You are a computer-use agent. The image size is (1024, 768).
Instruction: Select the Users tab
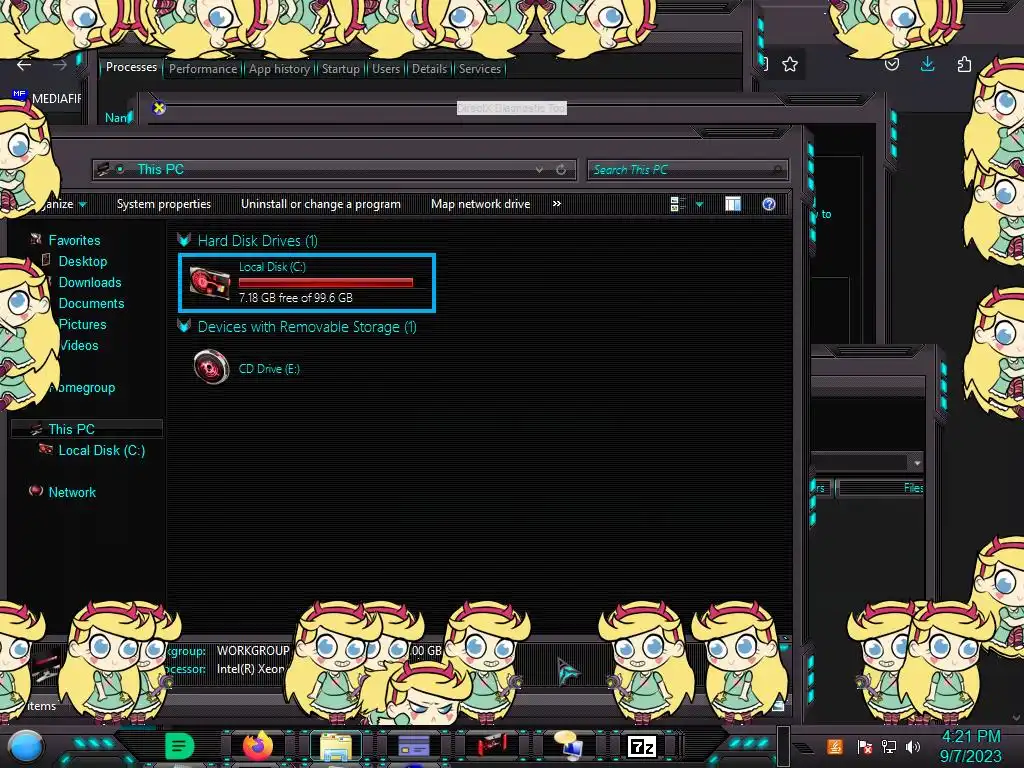pyautogui.click(x=386, y=69)
